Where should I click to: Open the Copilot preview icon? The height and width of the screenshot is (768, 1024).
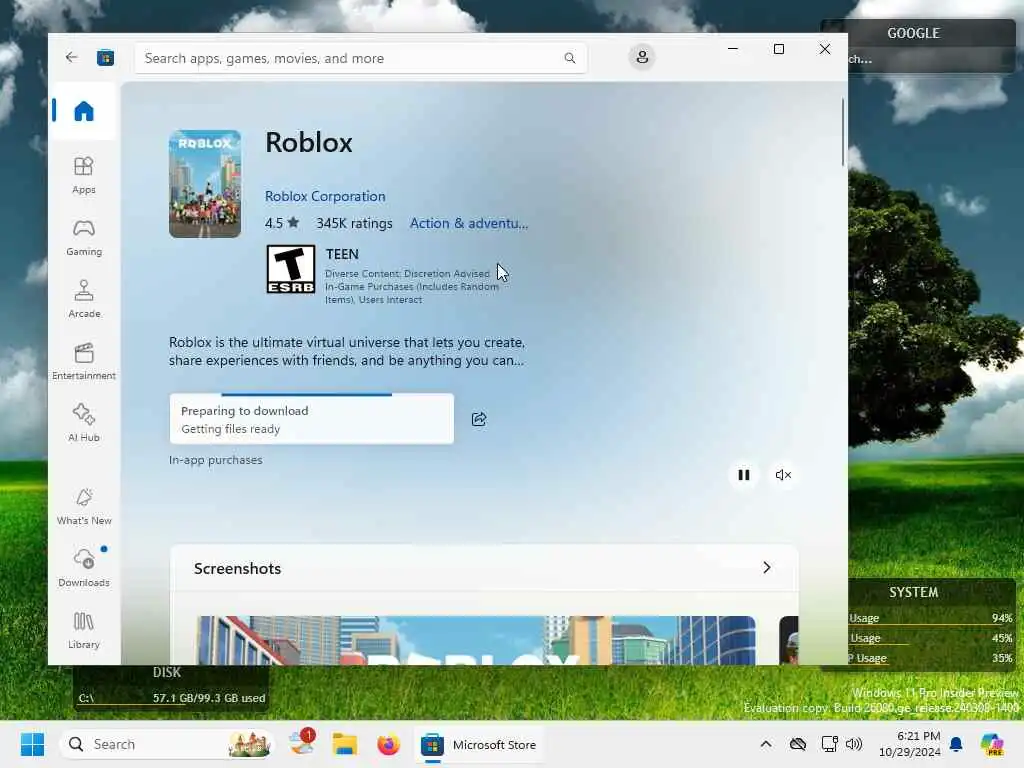coord(992,744)
